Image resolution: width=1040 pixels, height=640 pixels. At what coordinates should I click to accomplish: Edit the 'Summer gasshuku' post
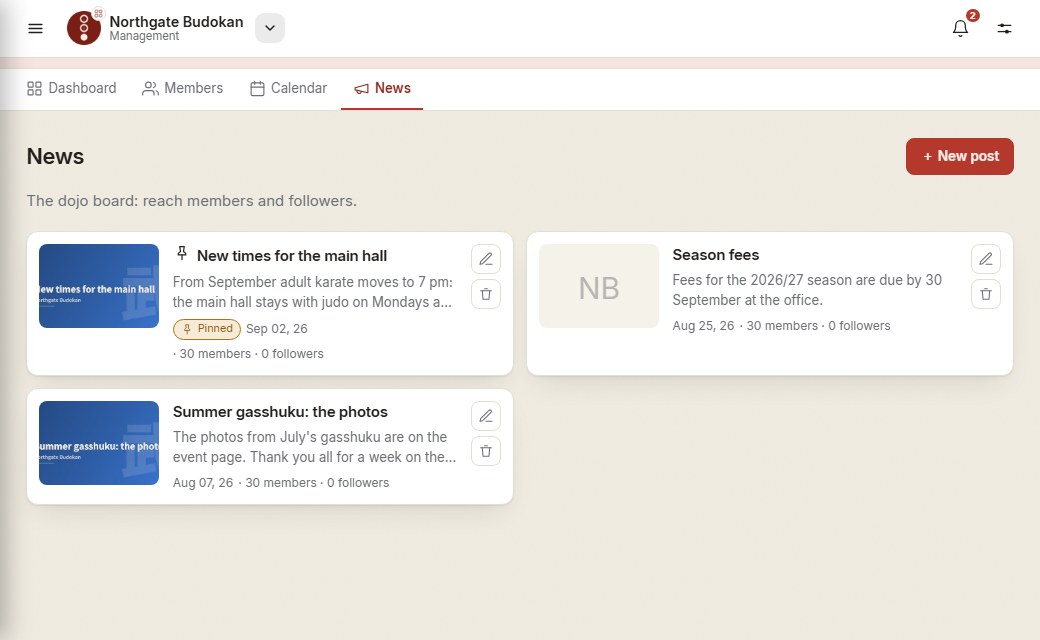(486, 416)
